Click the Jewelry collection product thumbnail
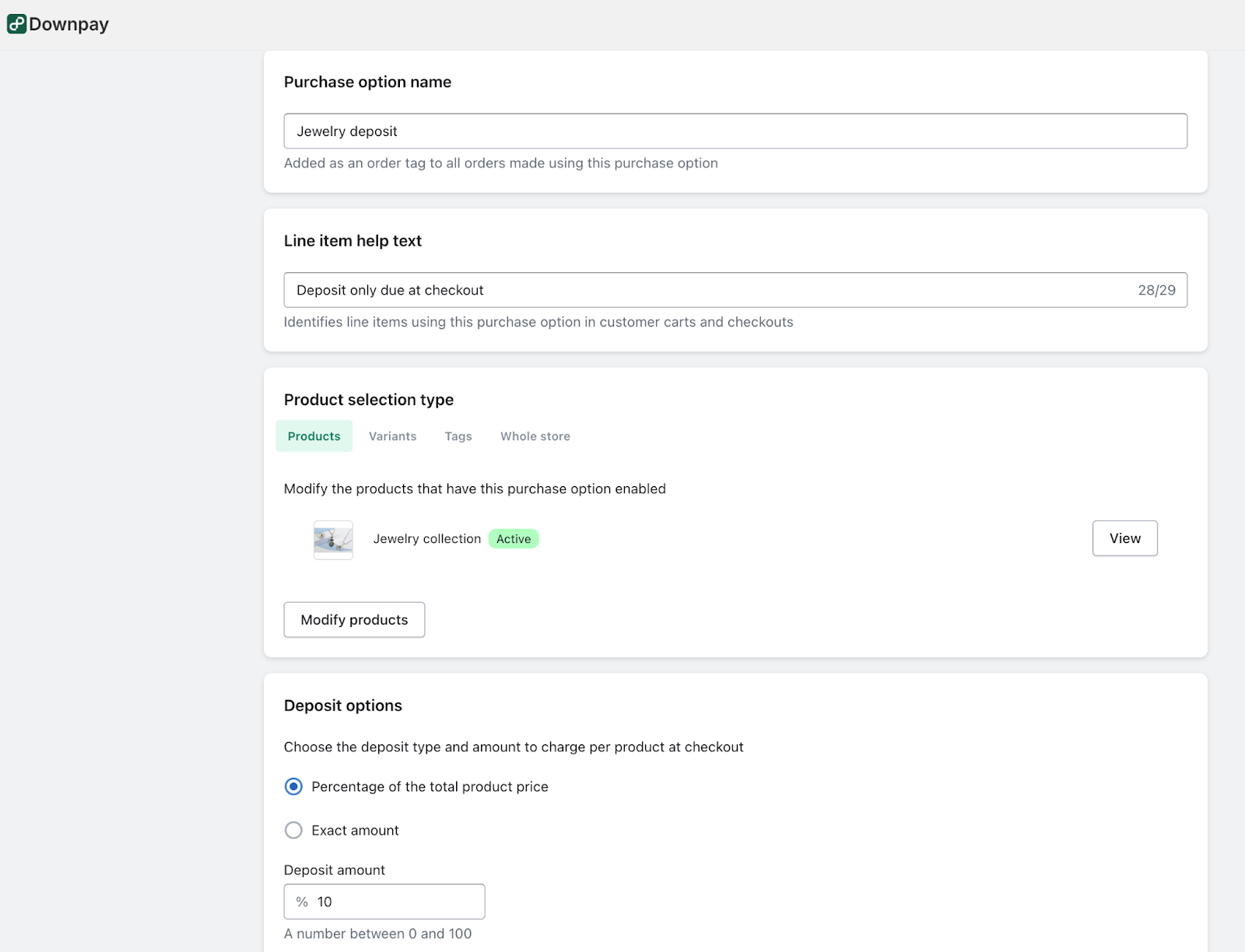 click(x=333, y=540)
